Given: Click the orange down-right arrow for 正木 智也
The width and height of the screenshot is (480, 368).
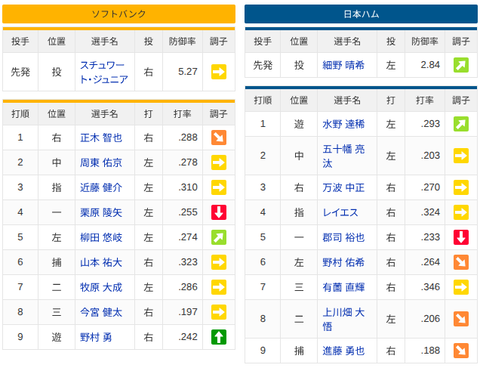Looking at the screenshot, I should 219,137.
